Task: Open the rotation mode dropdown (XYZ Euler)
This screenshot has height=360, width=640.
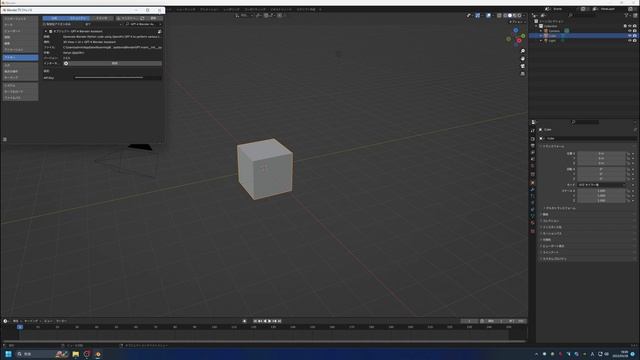Action: click(x=601, y=185)
